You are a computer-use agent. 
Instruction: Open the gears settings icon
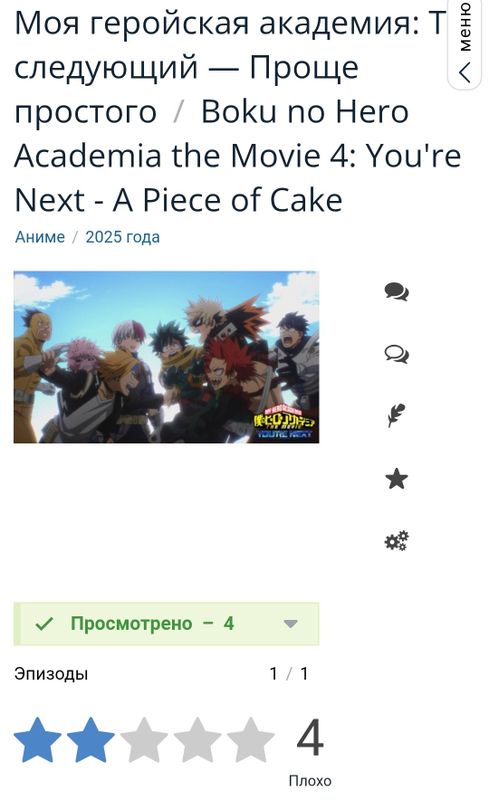click(x=396, y=541)
